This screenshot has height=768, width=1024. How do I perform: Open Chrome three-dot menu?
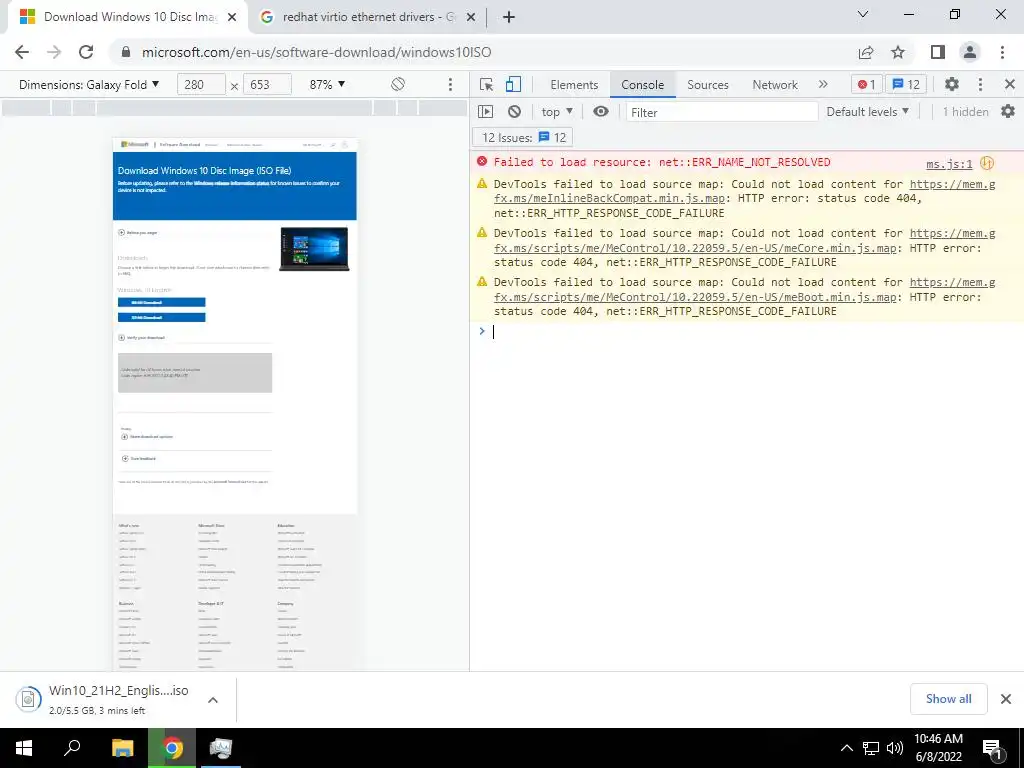click(1002, 52)
